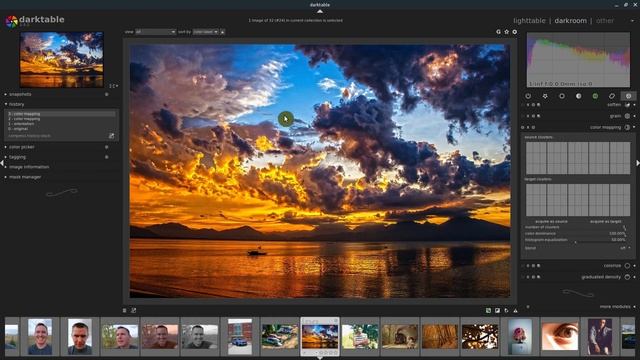Select the eye close-up thumbnail in filmstrip
This screenshot has height=360, width=640.
pyautogui.click(x=560, y=336)
